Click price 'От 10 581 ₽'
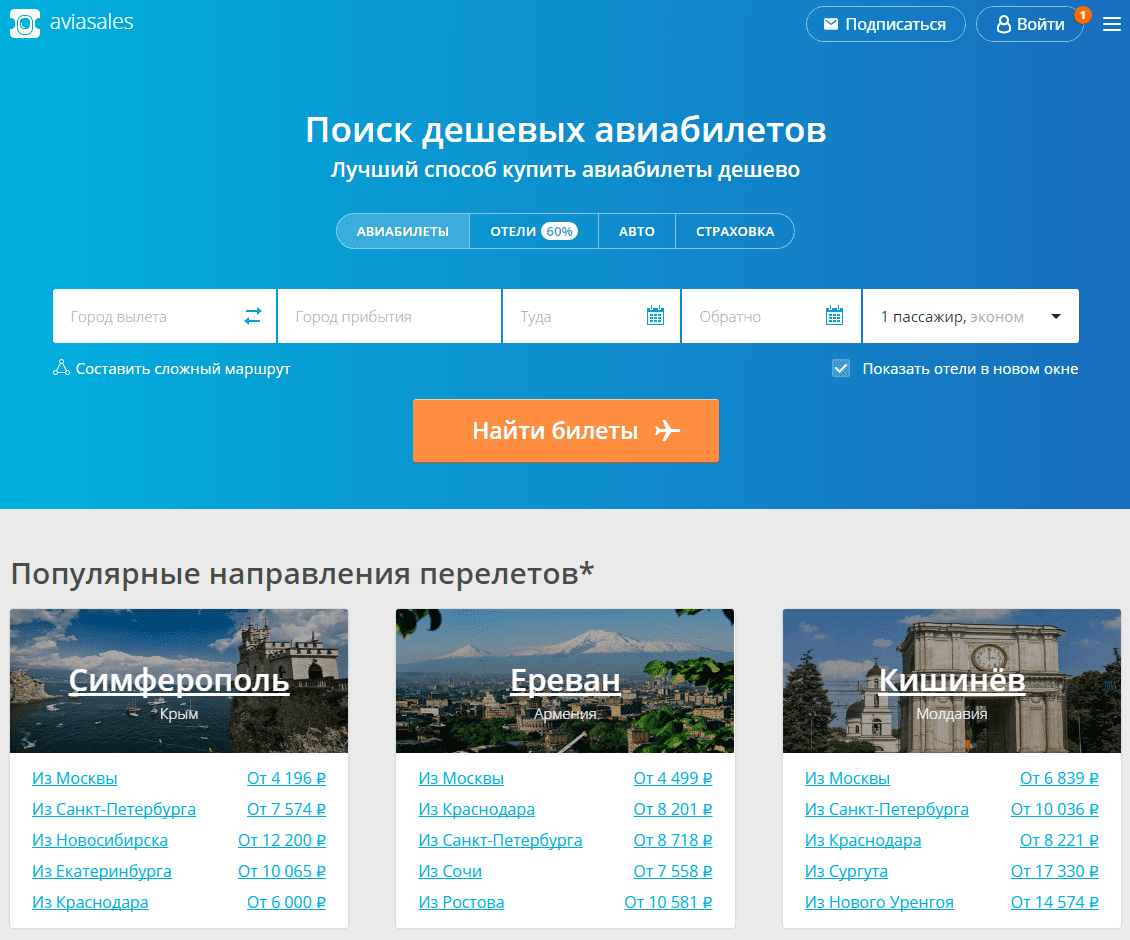 coord(668,903)
